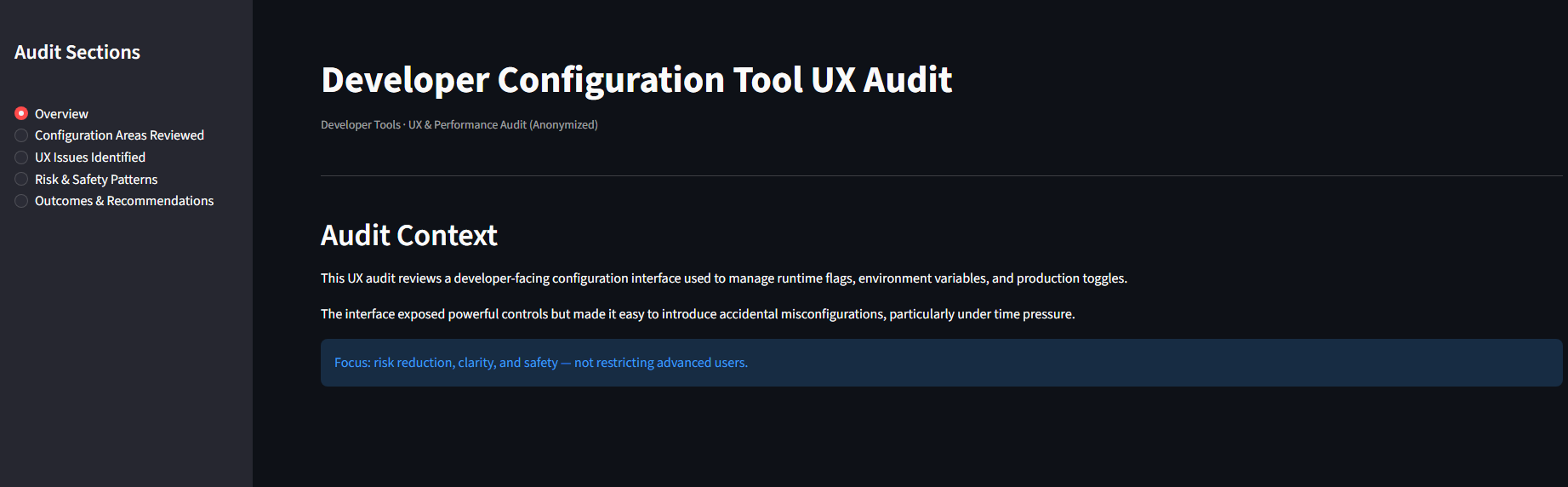Click the 'Audit Context' section heading

click(408, 236)
